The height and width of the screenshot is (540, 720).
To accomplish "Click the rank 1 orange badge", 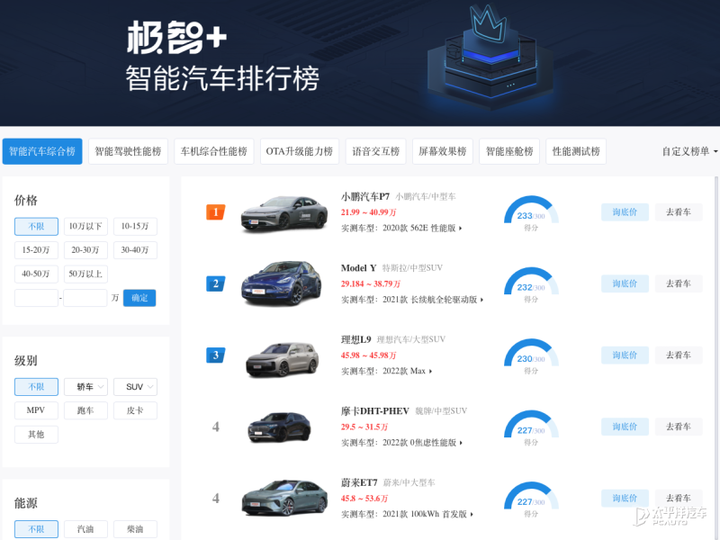I will pos(216,212).
